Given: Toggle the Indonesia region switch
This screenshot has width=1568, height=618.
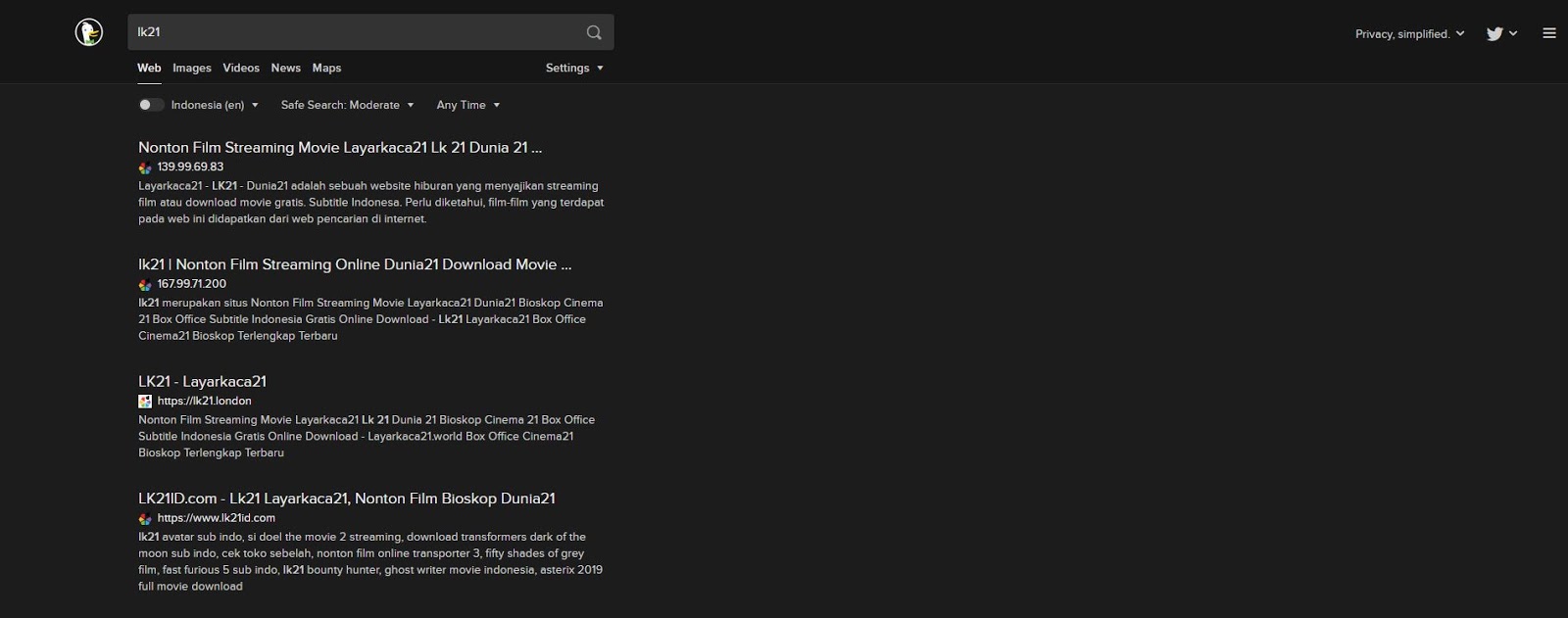Looking at the screenshot, I should point(151,105).
